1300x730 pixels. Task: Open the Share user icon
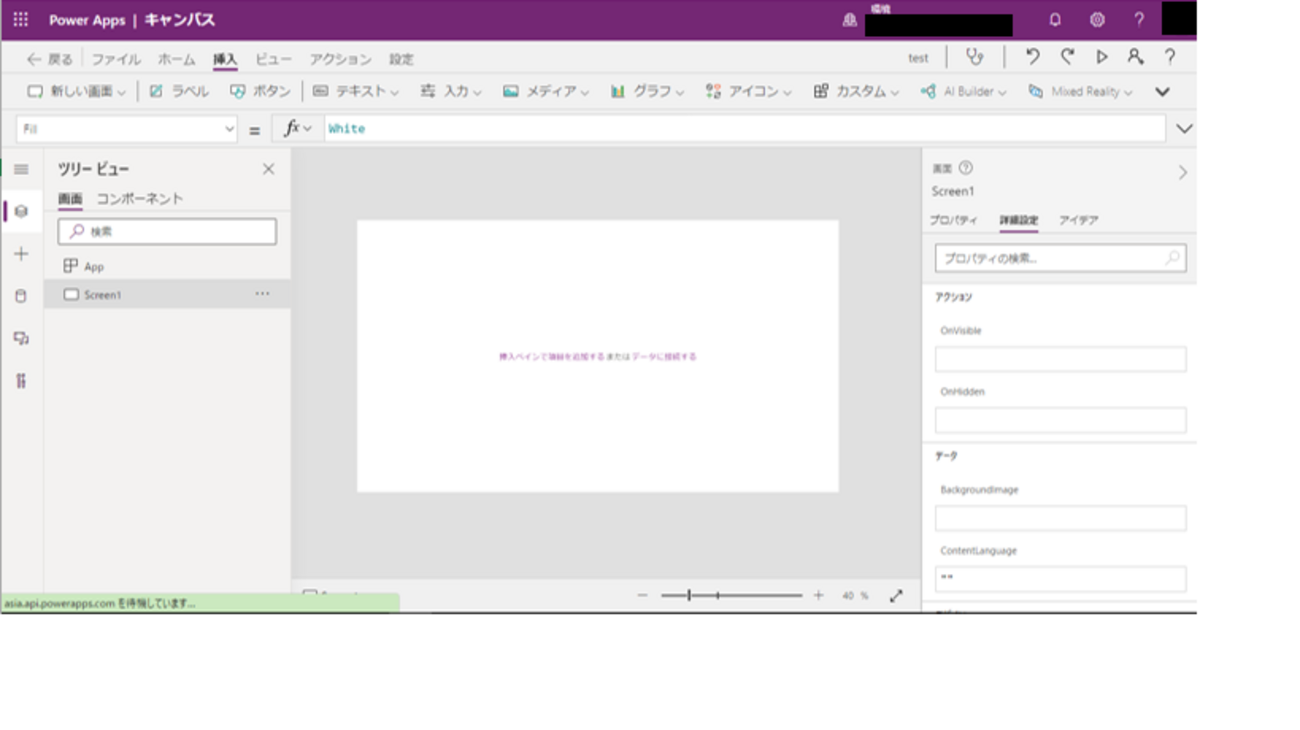[x=1135, y=58]
